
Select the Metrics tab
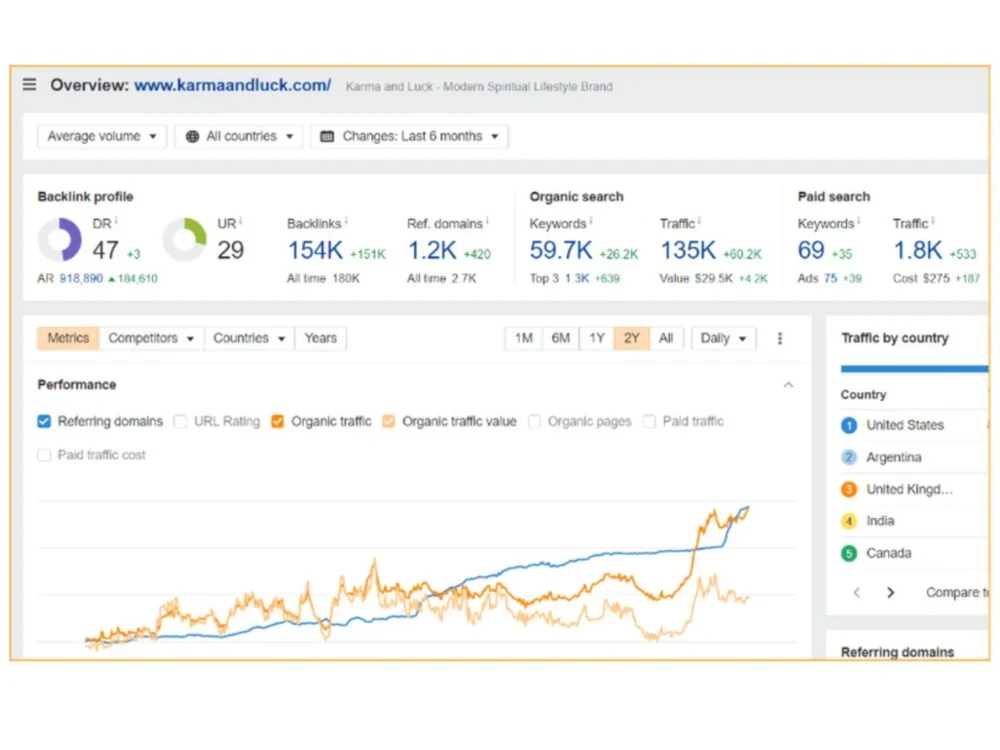coord(68,339)
